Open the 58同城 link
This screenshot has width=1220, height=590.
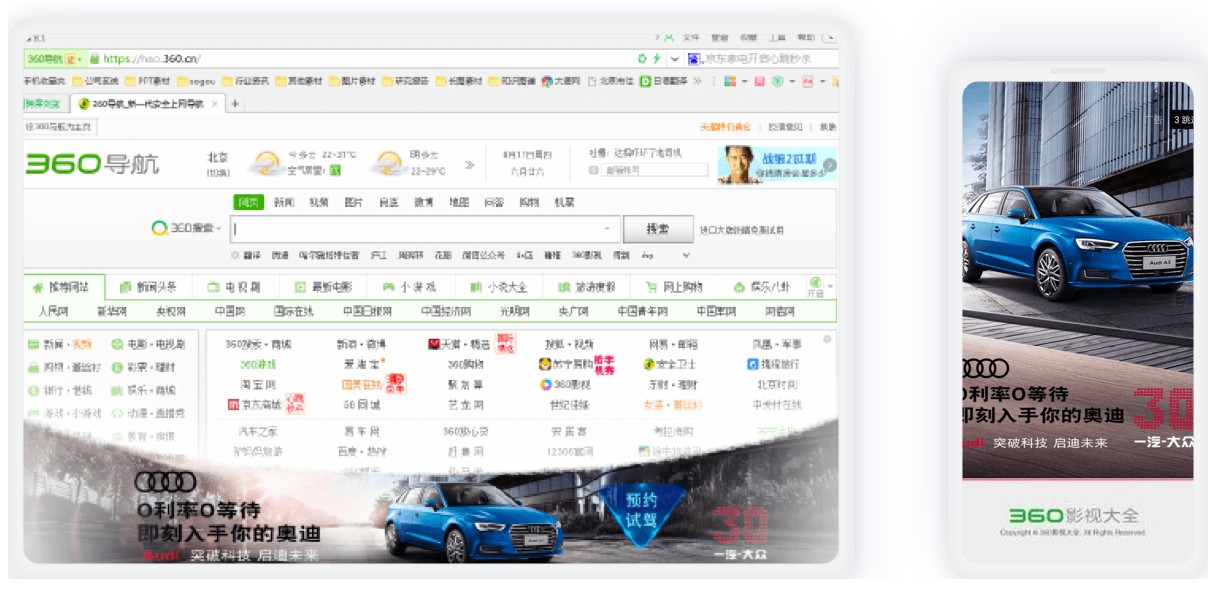361,405
